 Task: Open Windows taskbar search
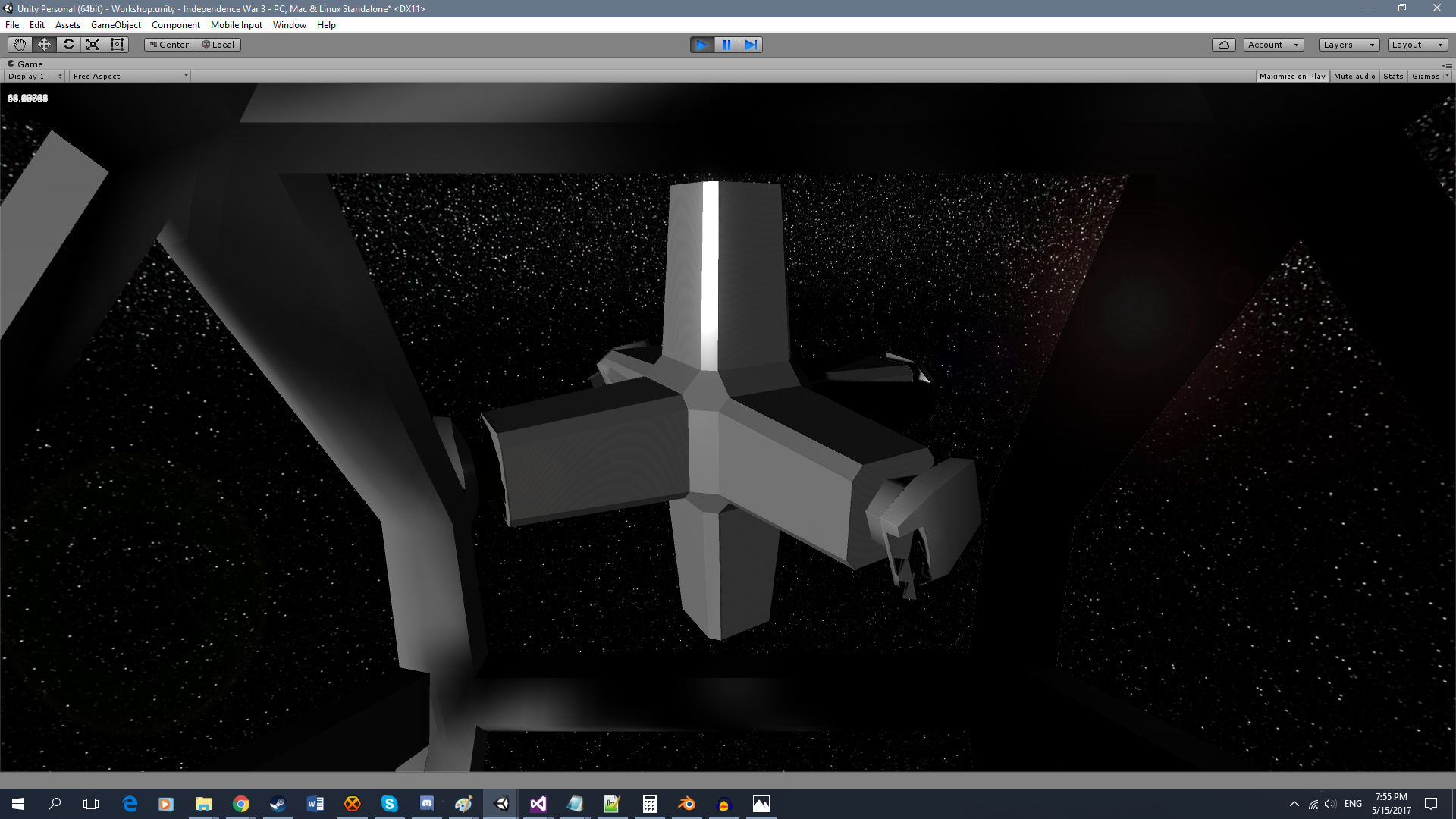pos(55,804)
